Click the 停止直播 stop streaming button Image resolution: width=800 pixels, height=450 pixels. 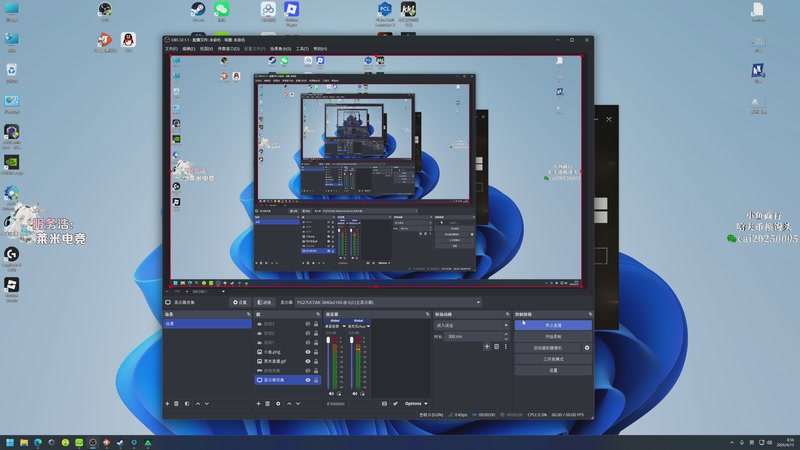[x=553, y=325]
